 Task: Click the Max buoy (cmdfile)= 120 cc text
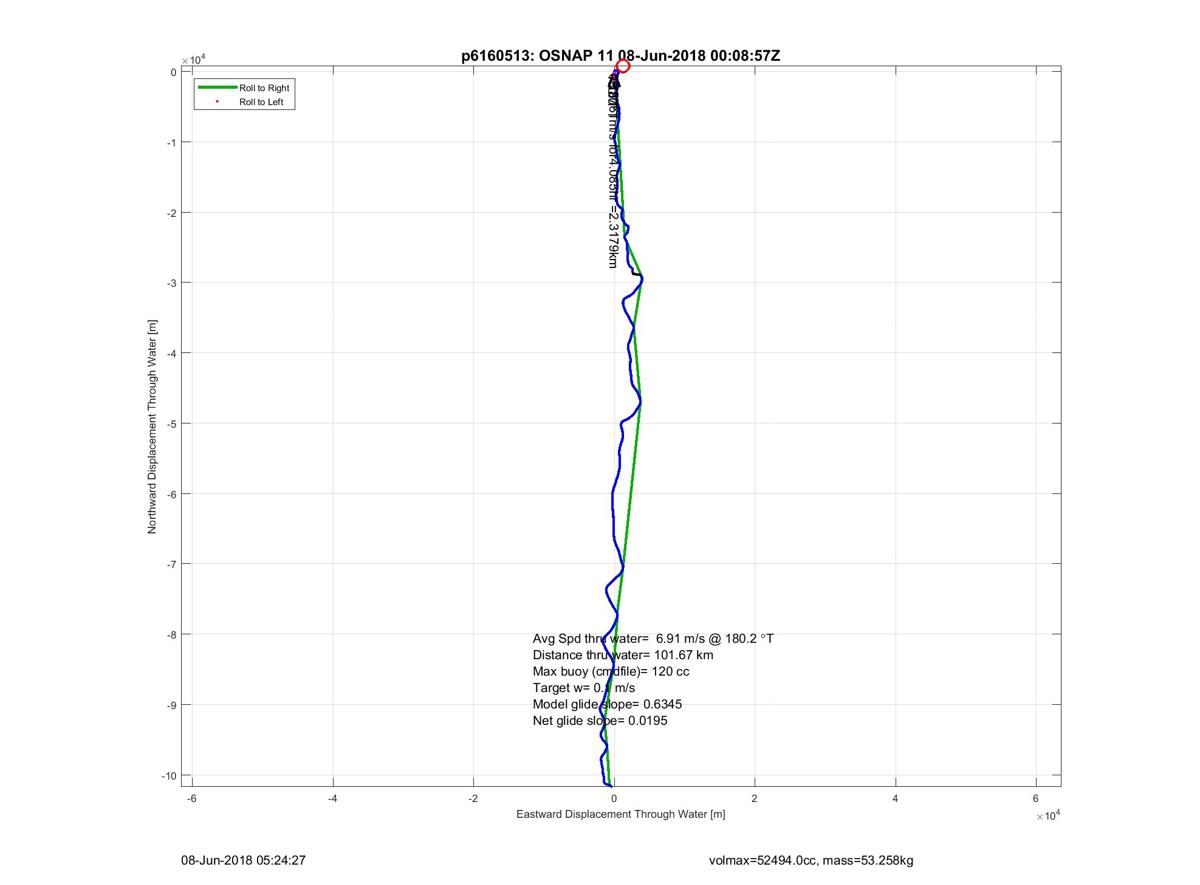(x=611, y=671)
